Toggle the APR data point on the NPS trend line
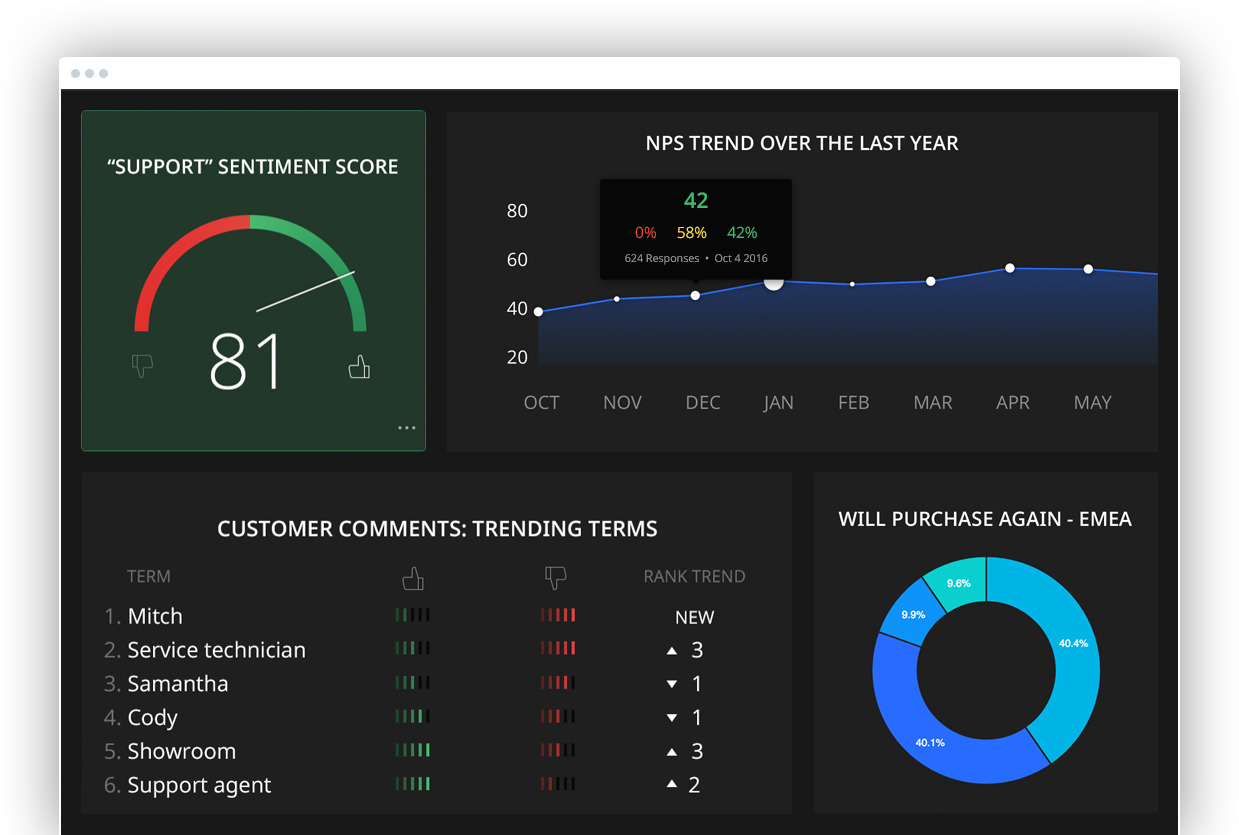This screenshot has width=1239, height=835. (x=1011, y=268)
